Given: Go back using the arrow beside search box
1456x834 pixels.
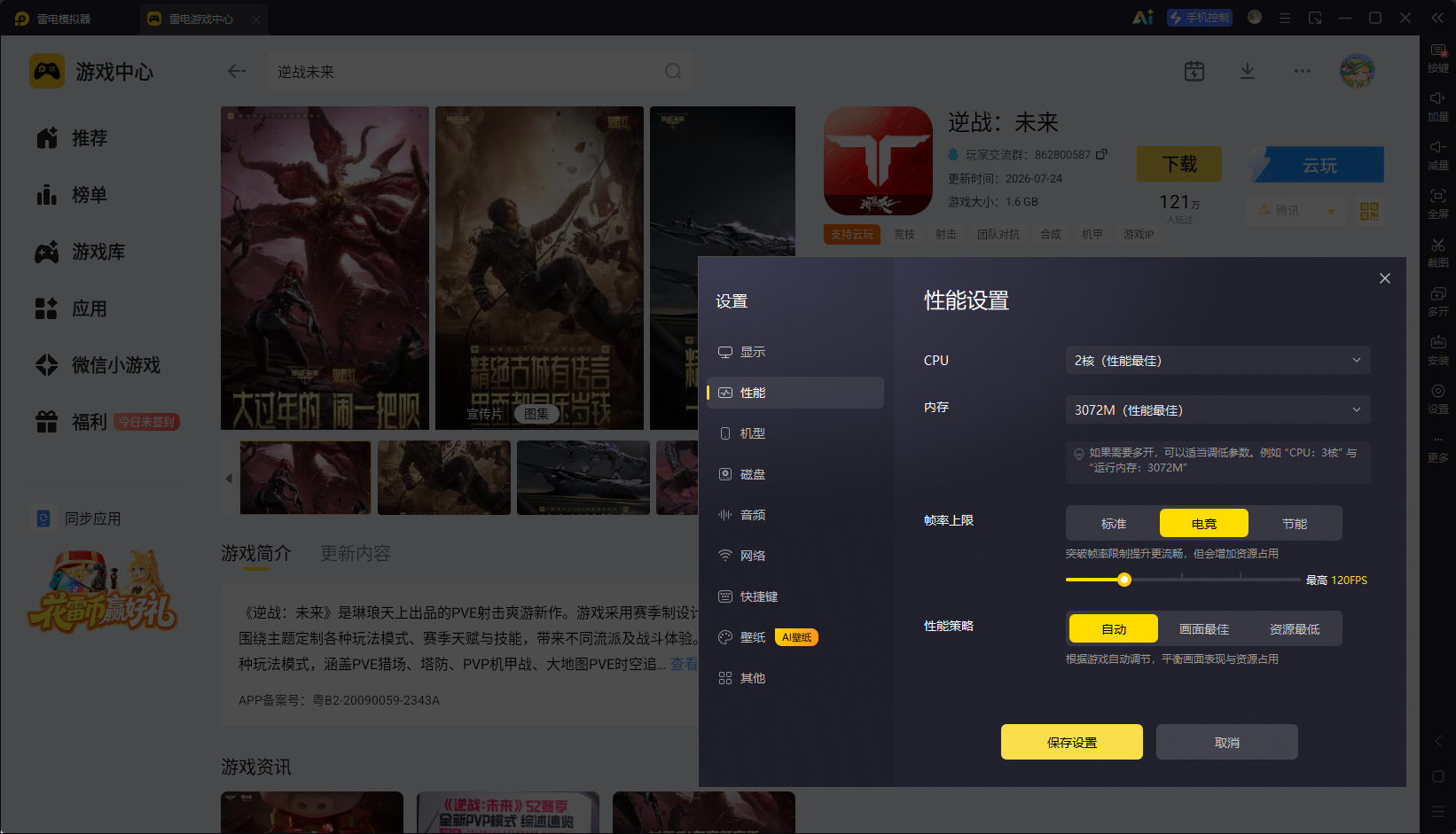Looking at the screenshot, I should (x=237, y=71).
